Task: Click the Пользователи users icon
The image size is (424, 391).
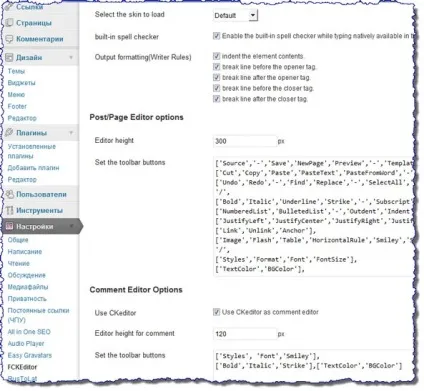Action: click(x=10, y=194)
